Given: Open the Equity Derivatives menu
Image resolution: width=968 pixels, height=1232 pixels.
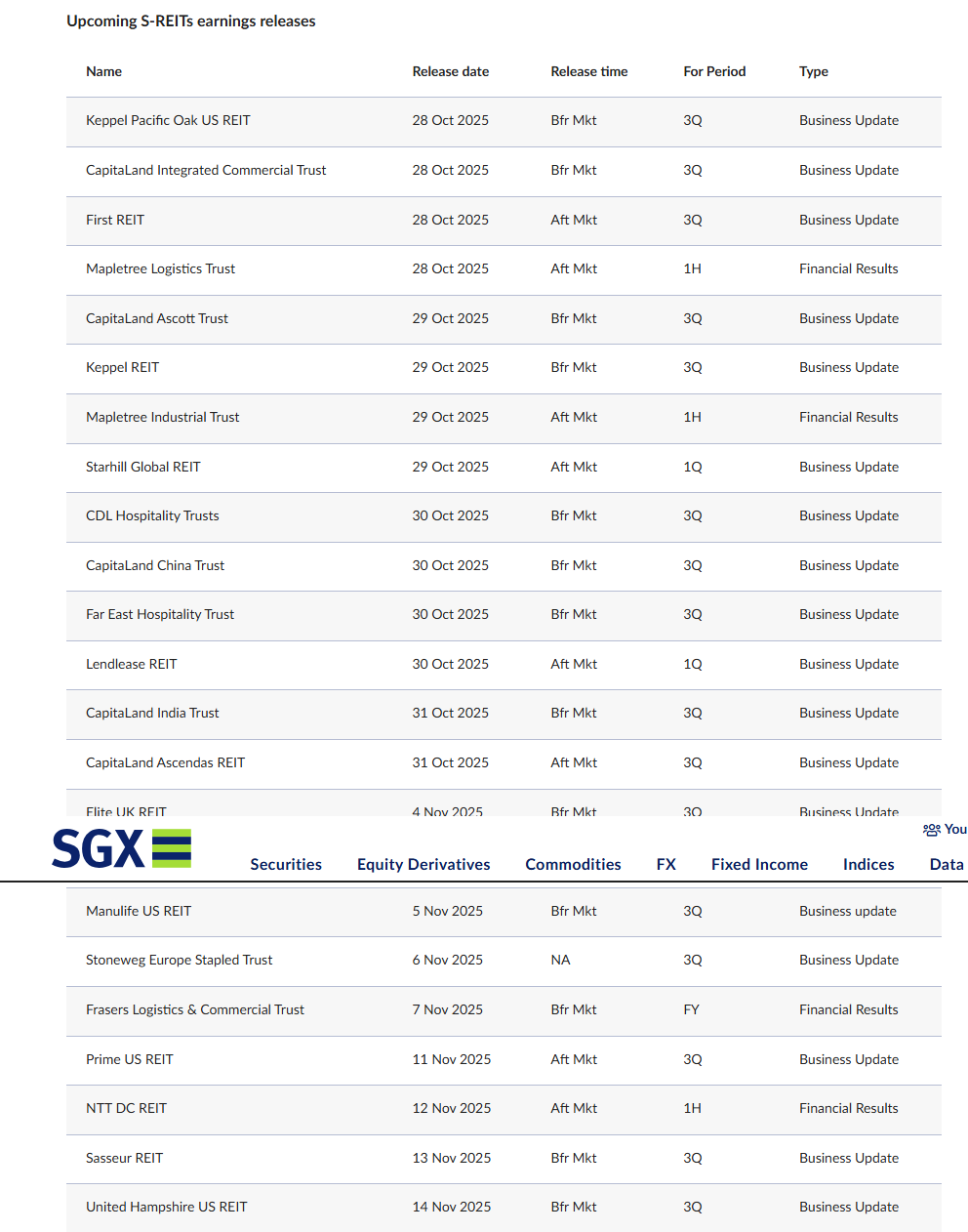Looking at the screenshot, I should (x=423, y=864).
